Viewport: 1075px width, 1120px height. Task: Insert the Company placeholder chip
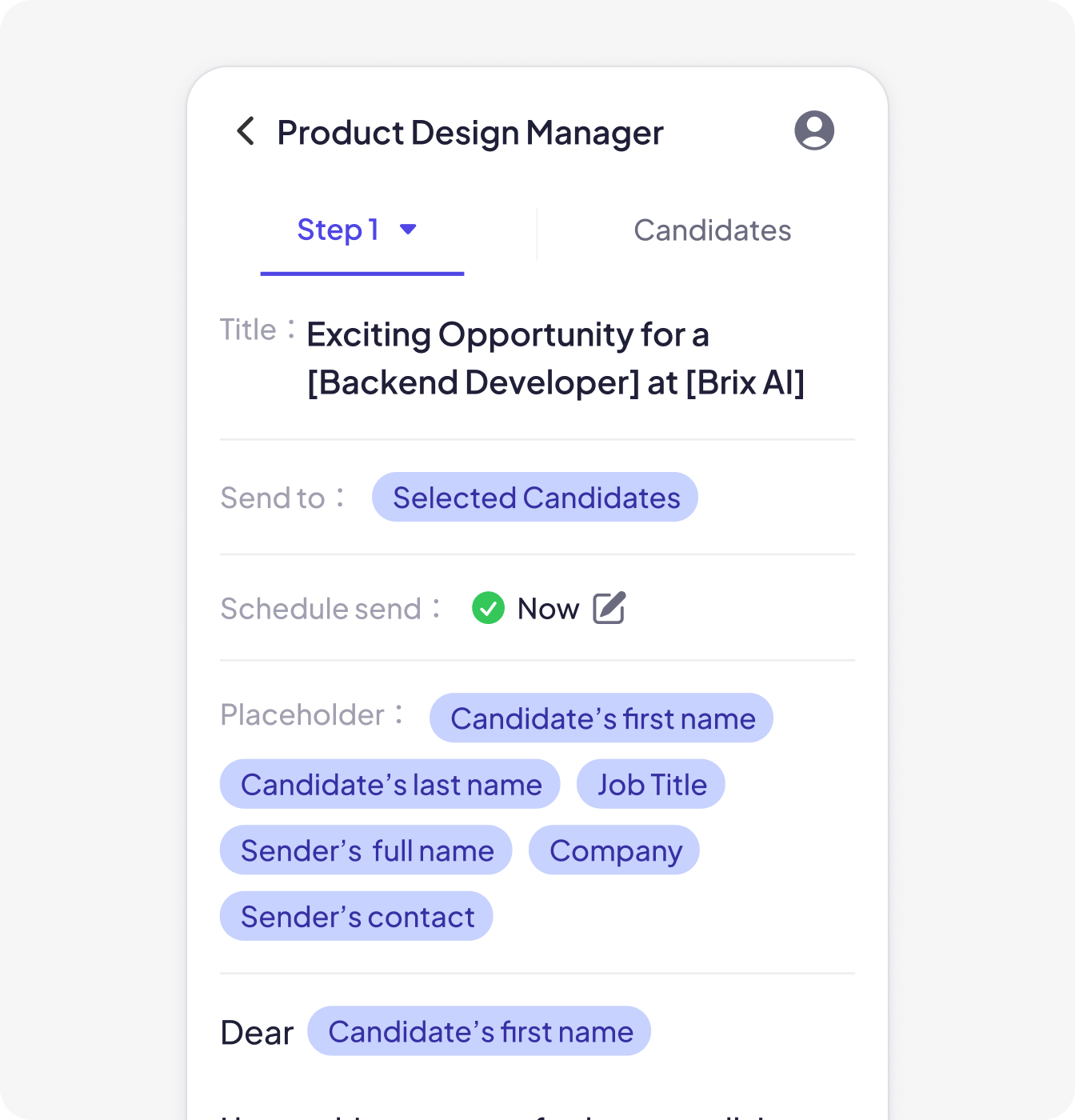(x=614, y=850)
